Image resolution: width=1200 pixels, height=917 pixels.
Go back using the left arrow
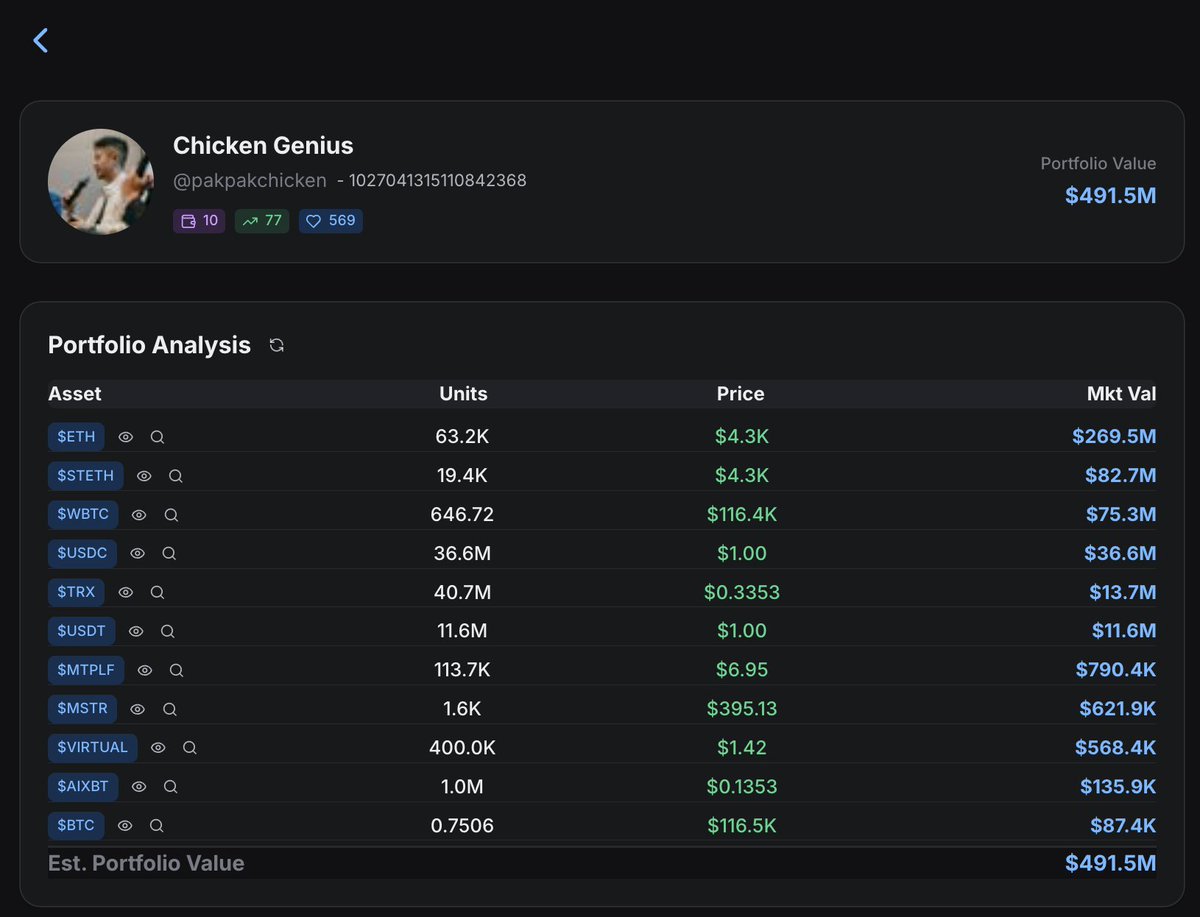coord(40,40)
